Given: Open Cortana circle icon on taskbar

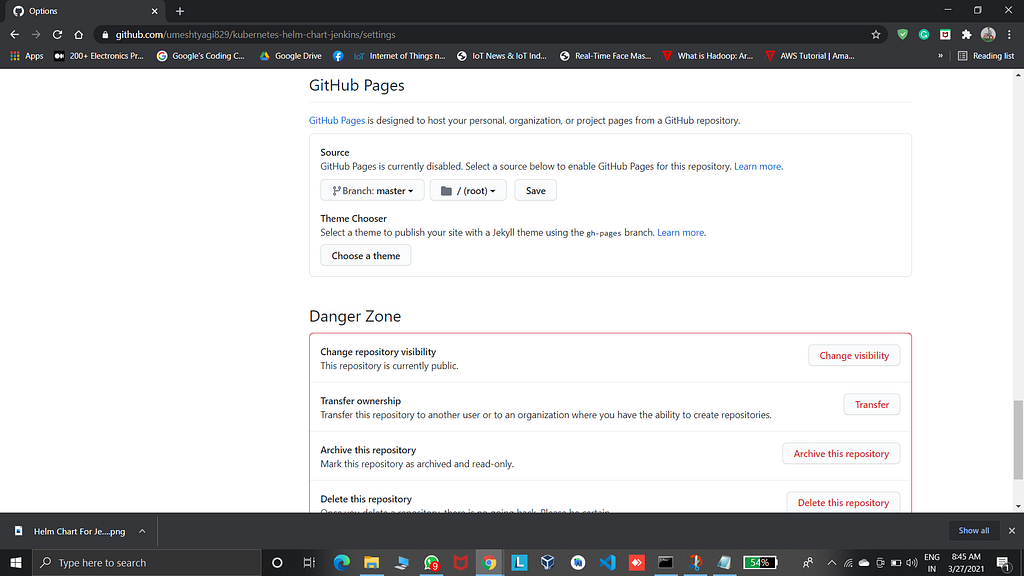Looking at the screenshot, I should pyautogui.click(x=277, y=562).
